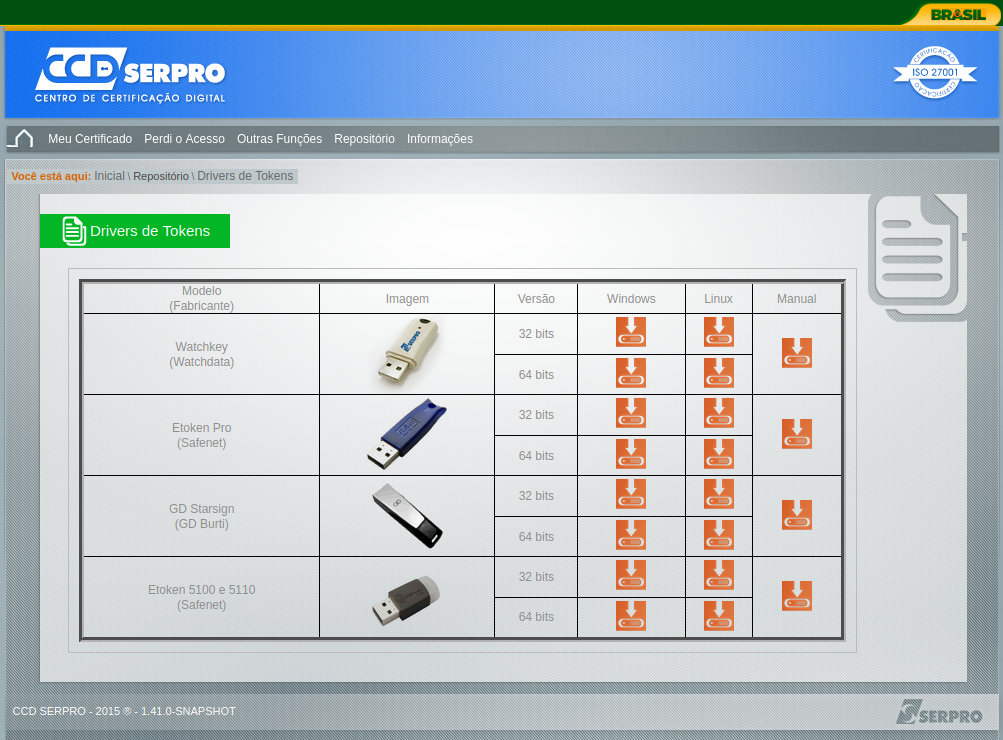This screenshot has width=1003, height=740.
Task: Download Etoken 5100 e 5110 32 bits Linux driver
Action: [718, 575]
